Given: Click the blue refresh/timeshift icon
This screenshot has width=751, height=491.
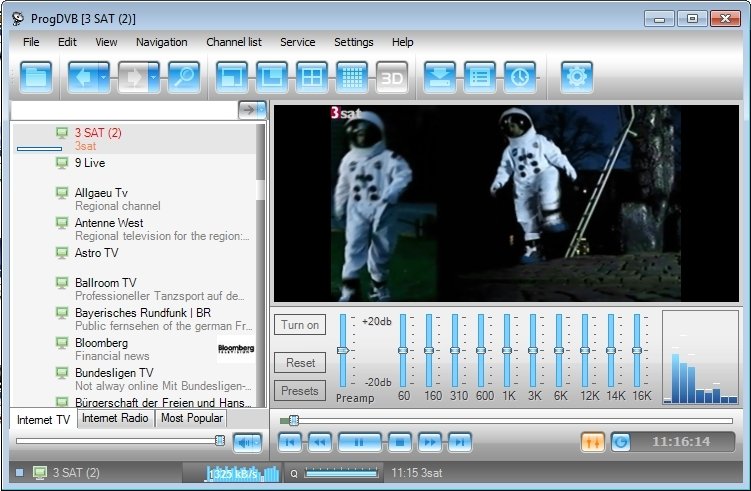Looking at the screenshot, I should (621, 442).
